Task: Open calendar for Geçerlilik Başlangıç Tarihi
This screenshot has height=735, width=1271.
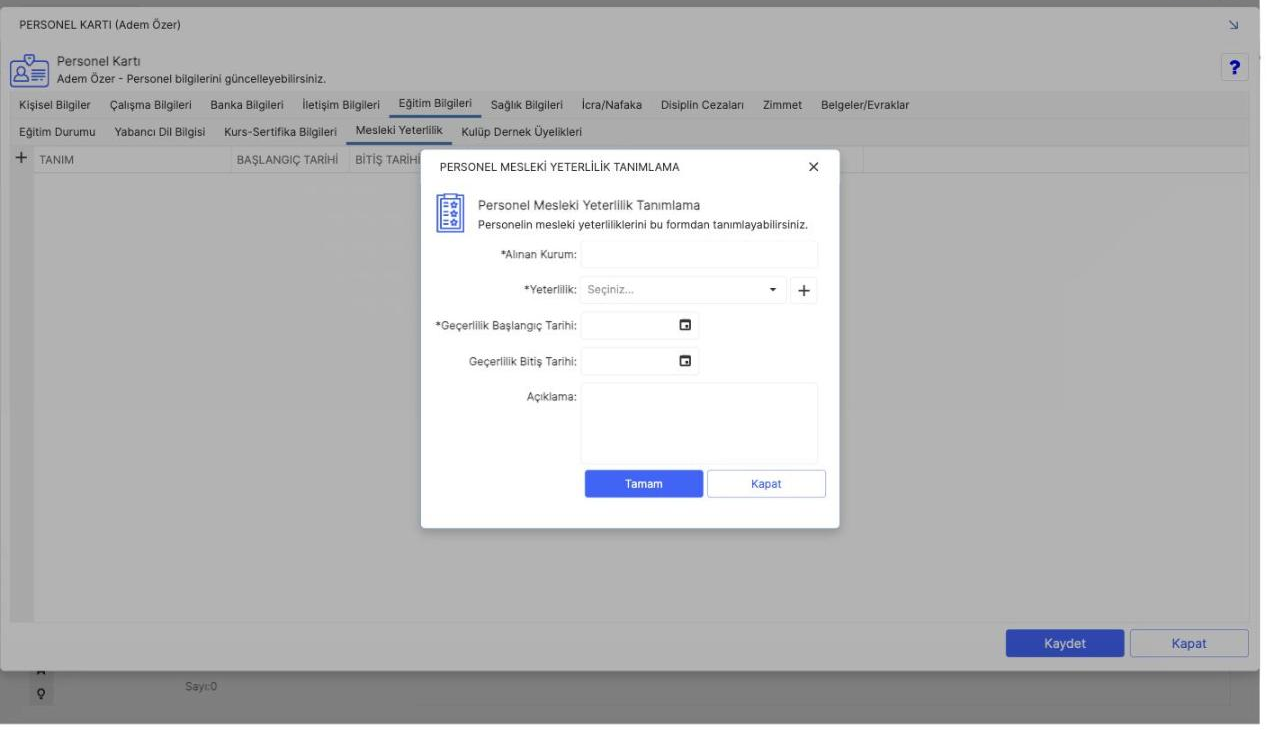Action: pos(685,325)
